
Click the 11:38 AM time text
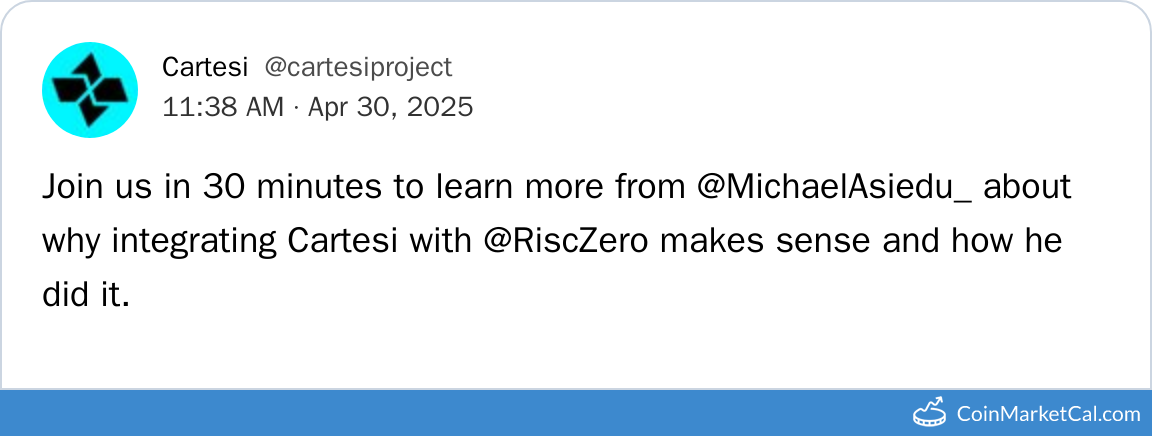(222, 107)
